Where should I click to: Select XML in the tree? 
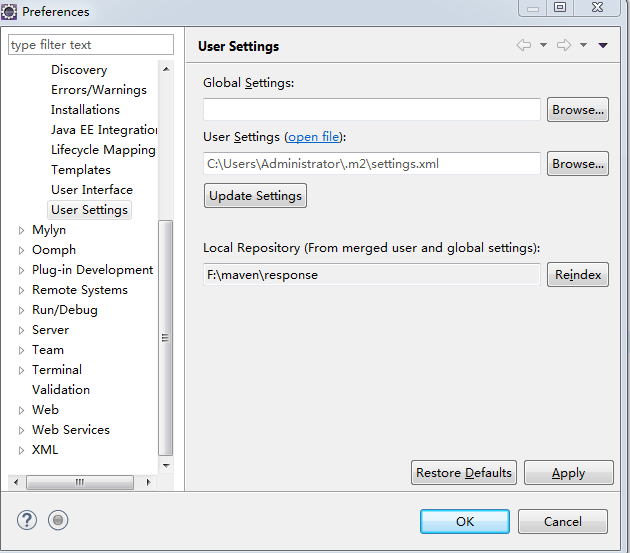[45, 450]
